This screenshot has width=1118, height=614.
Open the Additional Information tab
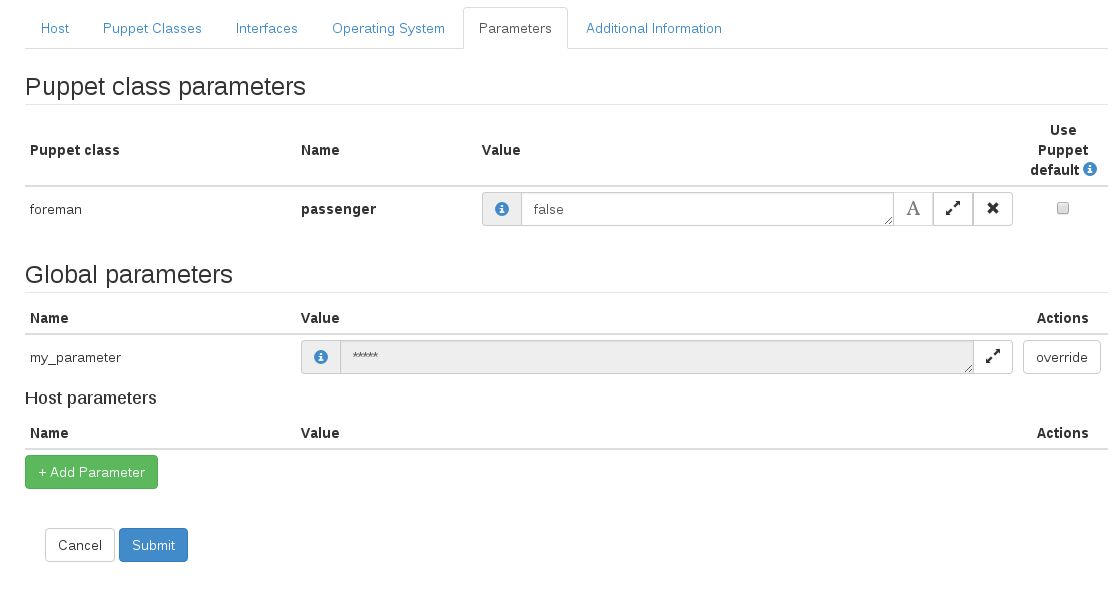654,29
